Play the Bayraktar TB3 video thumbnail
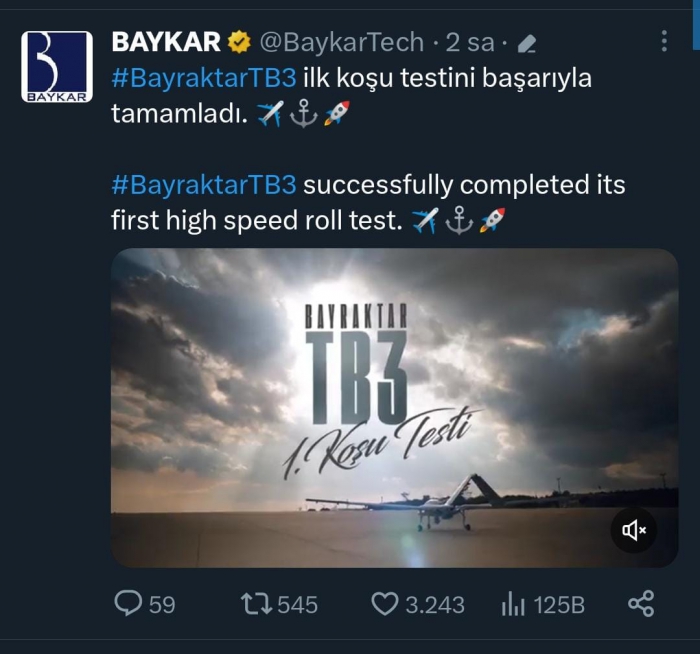The height and width of the screenshot is (654, 700). click(x=394, y=407)
